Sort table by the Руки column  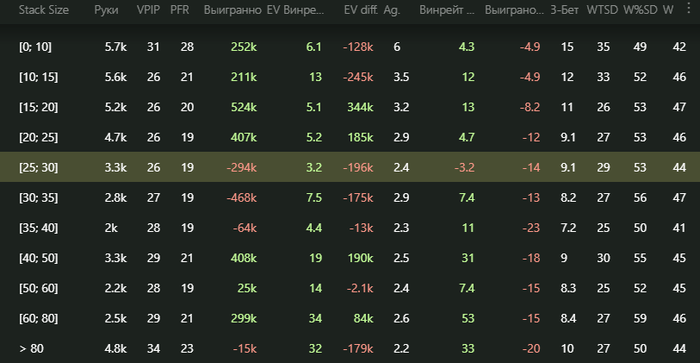pos(106,10)
